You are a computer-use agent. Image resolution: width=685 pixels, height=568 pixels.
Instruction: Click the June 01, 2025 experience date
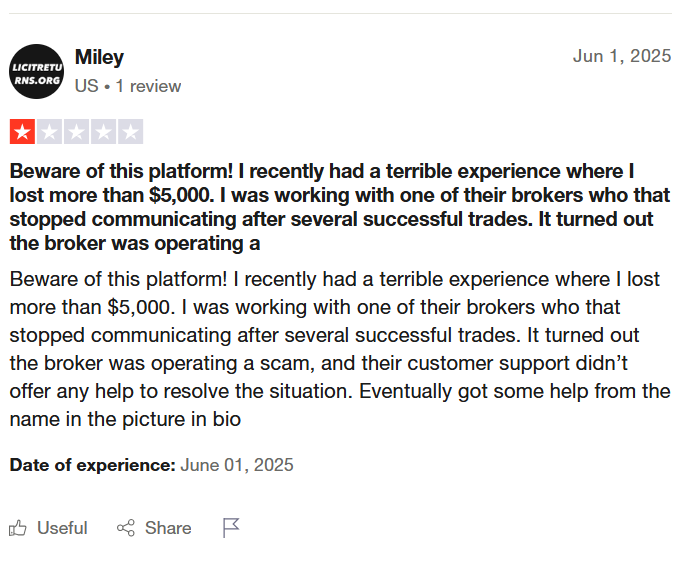point(237,465)
